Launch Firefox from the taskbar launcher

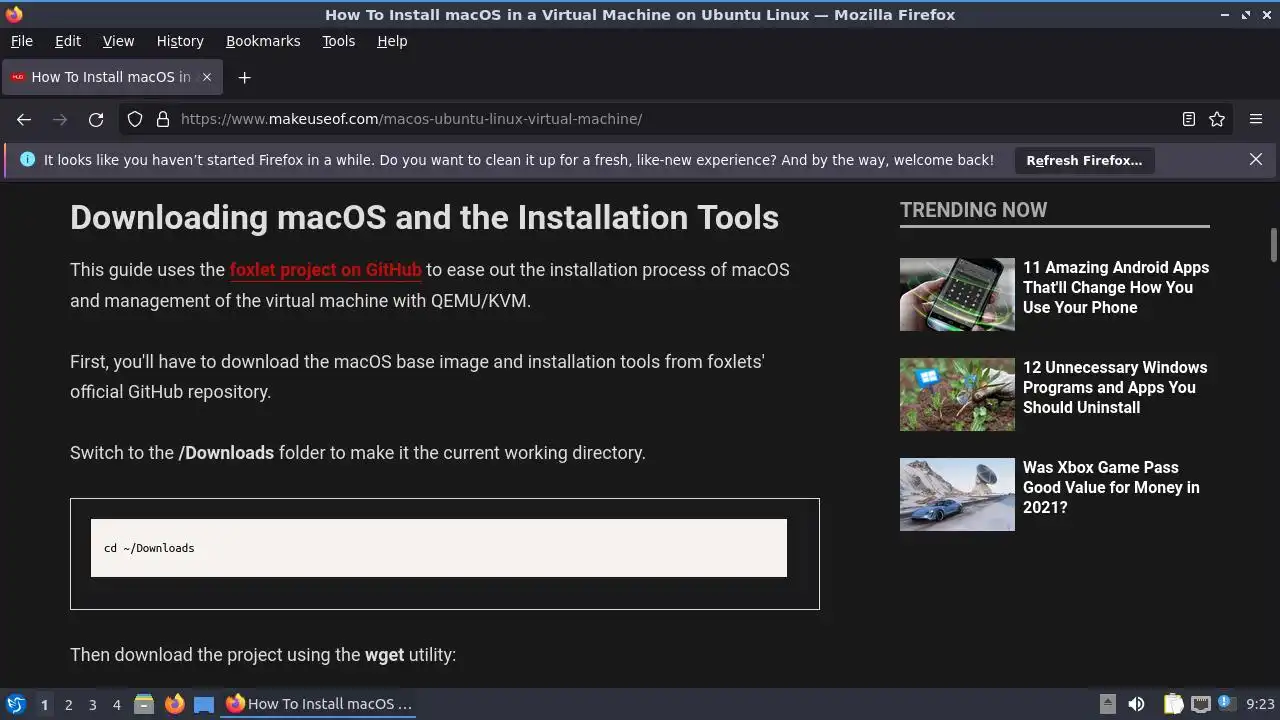[x=174, y=704]
